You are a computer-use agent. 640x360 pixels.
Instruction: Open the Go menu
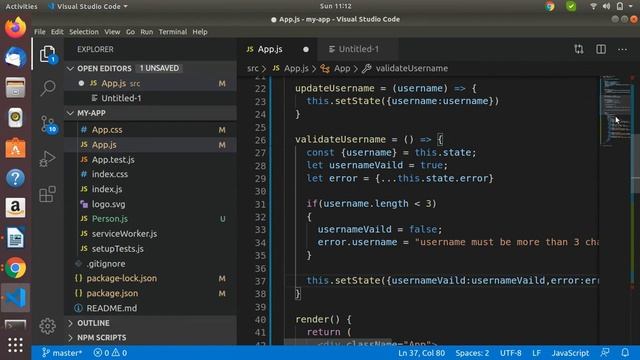130,32
